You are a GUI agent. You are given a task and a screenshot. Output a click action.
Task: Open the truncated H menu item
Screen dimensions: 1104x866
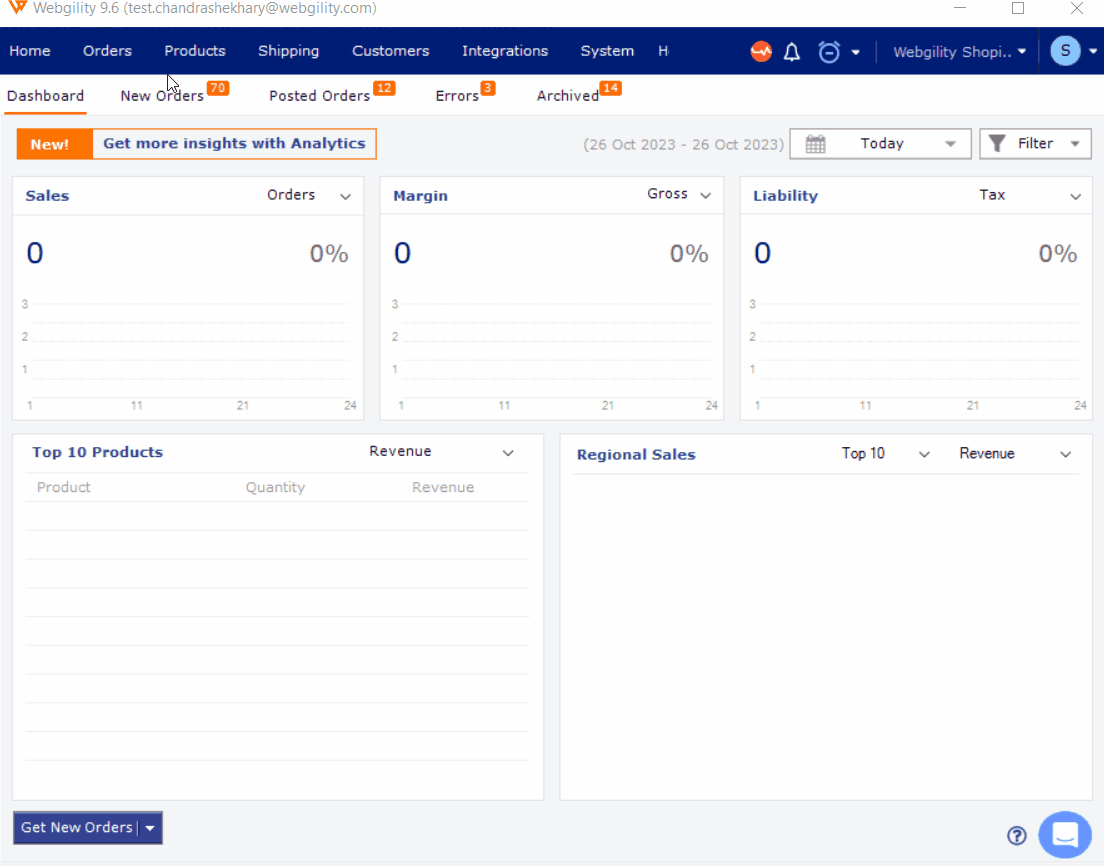(663, 51)
